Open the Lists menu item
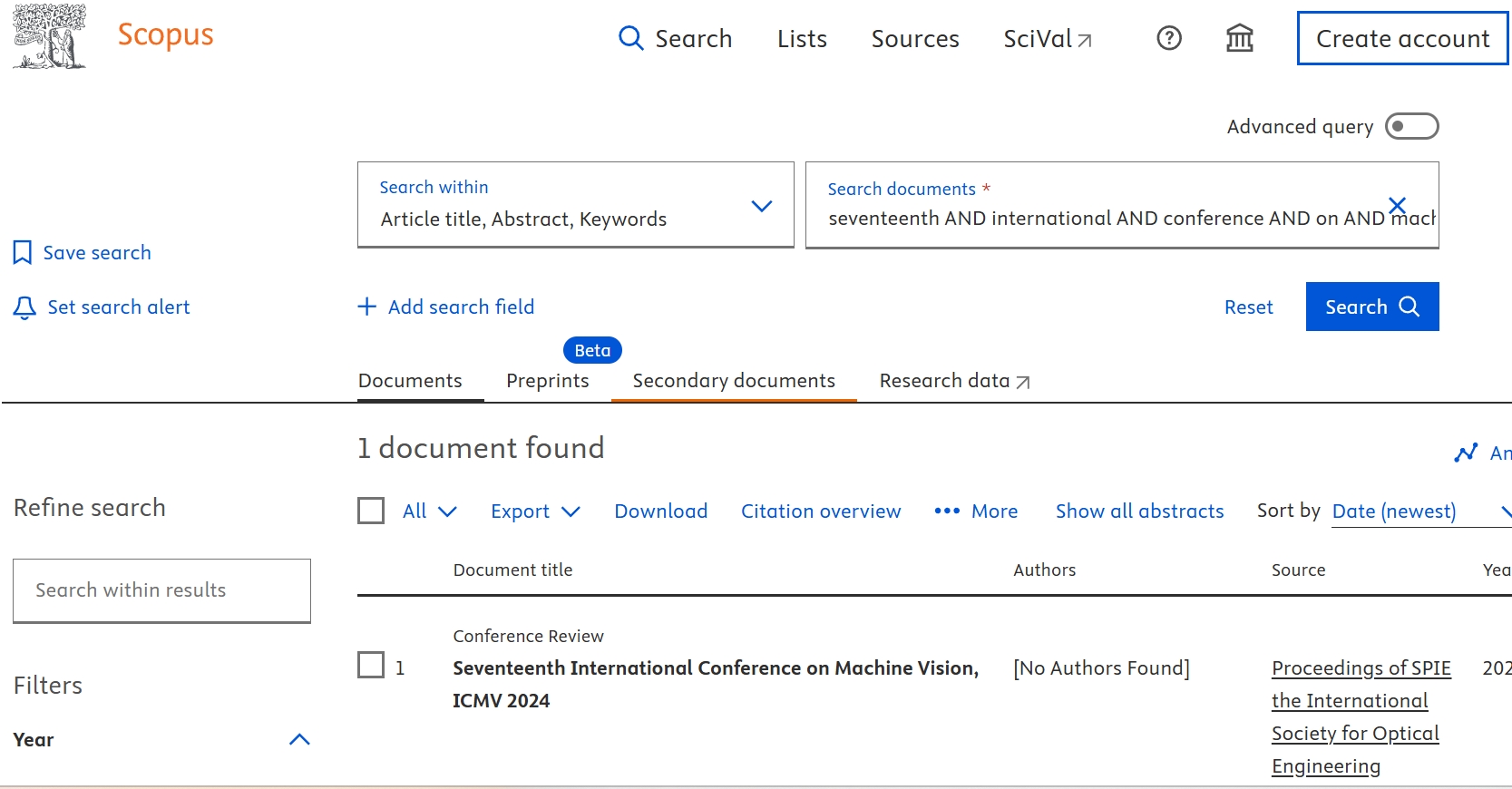 click(x=802, y=39)
